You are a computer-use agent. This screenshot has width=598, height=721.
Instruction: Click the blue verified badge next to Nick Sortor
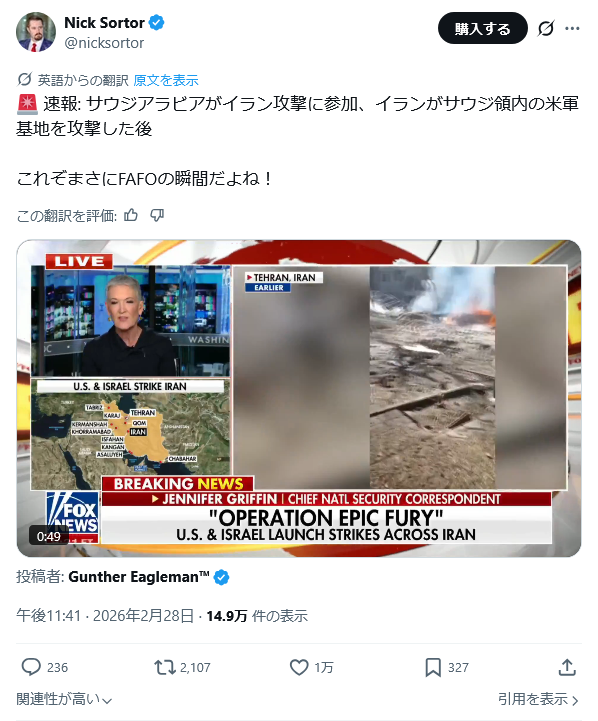point(157,22)
